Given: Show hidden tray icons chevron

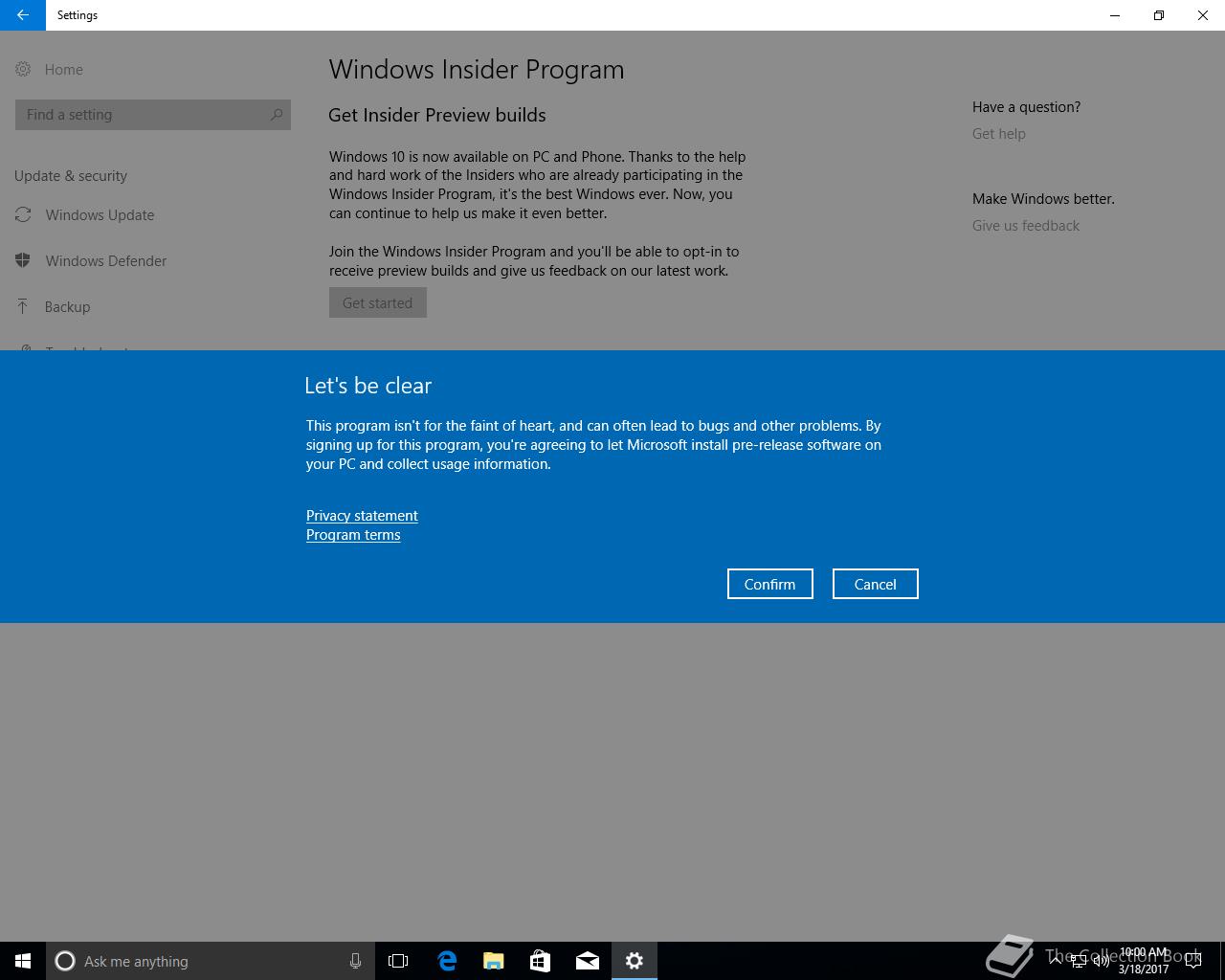Looking at the screenshot, I should pos(1056,961).
